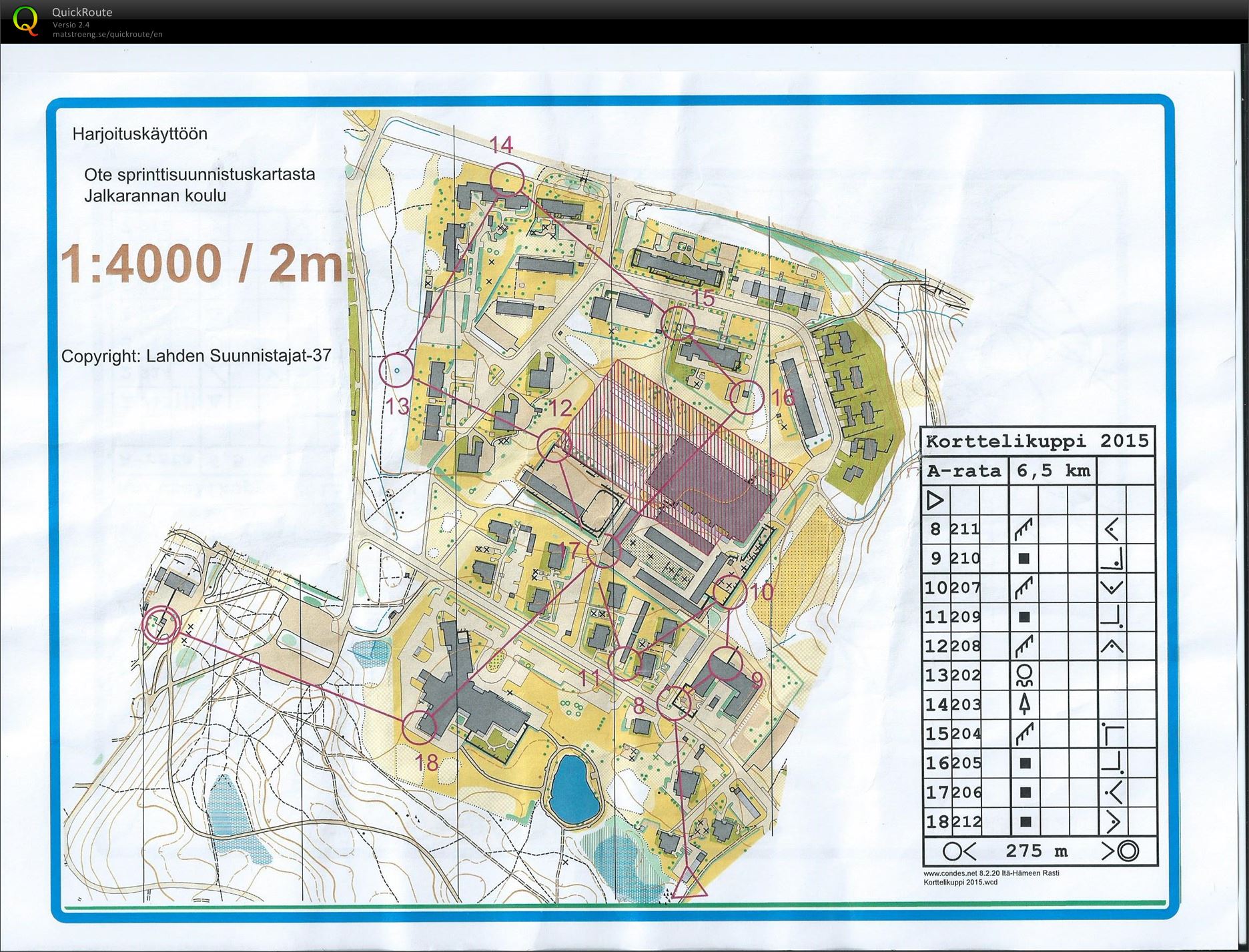The image size is (1249, 952).
Task: Click control code 207 in row 10
Action: (x=965, y=587)
